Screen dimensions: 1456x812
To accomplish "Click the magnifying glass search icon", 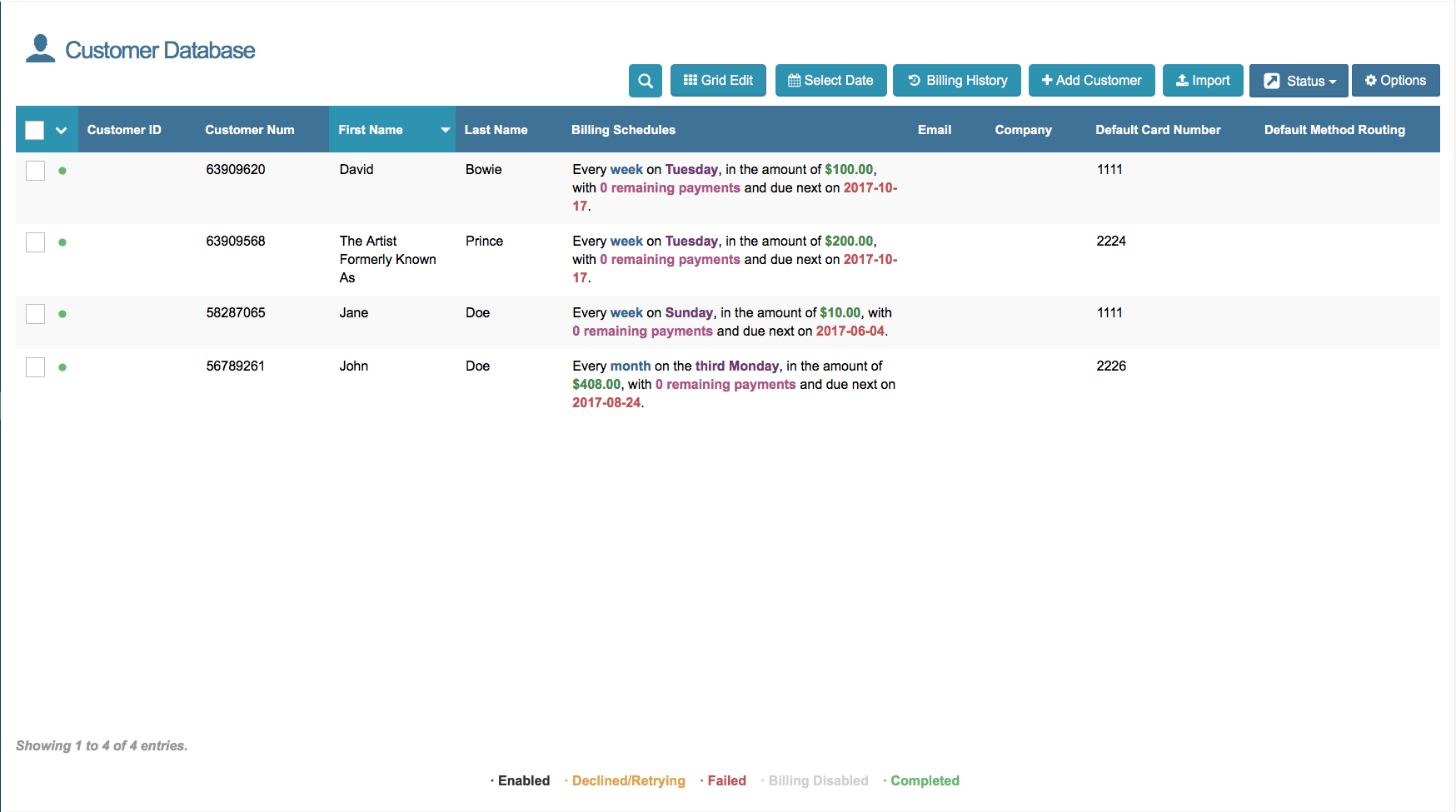I will point(646,81).
